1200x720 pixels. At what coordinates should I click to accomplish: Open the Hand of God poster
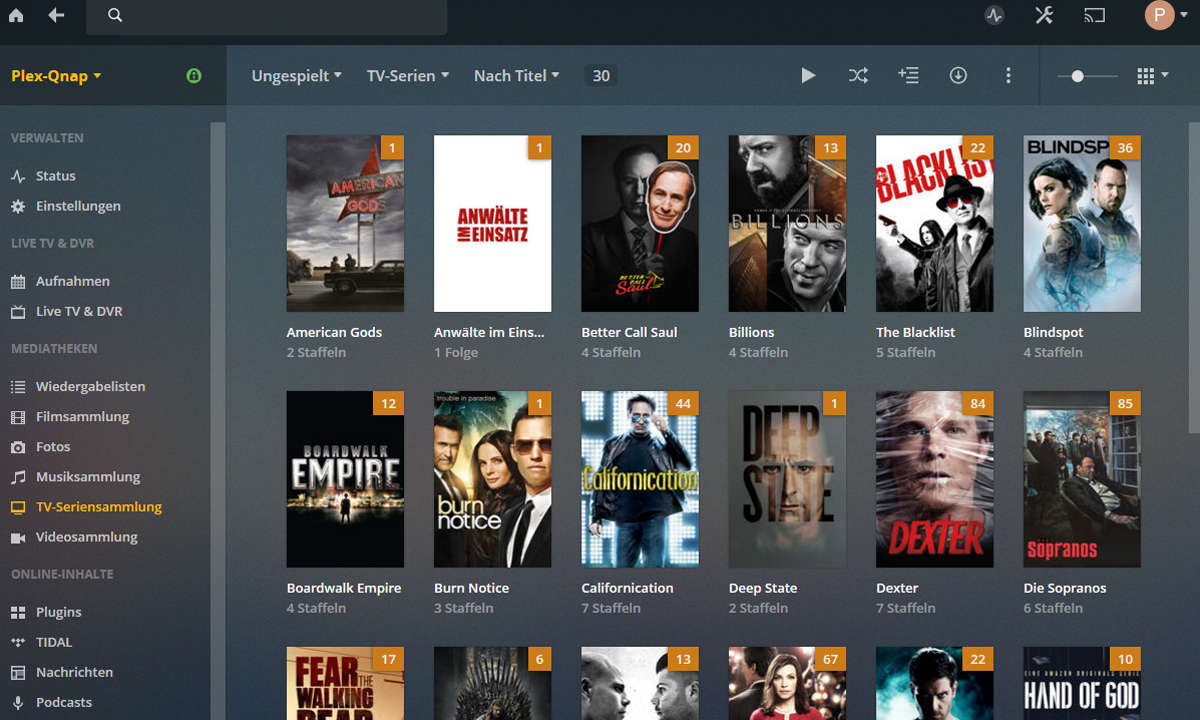tap(1082, 684)
